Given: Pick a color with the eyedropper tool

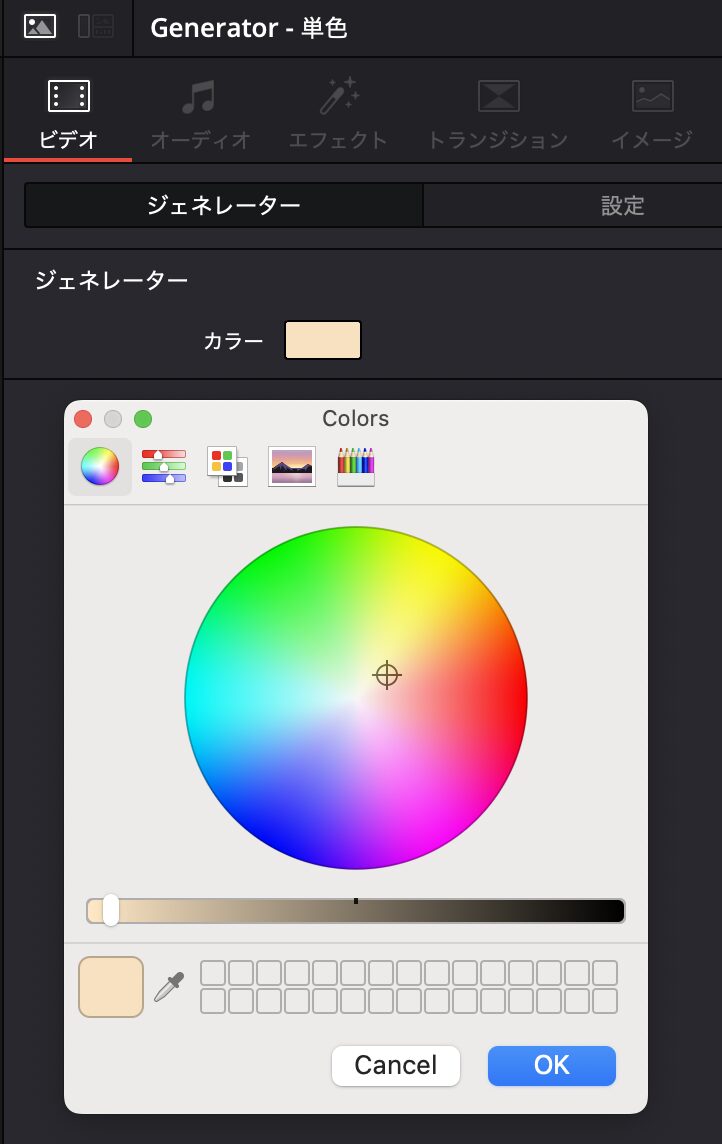Looking at the screenshot, I should 169,986.
